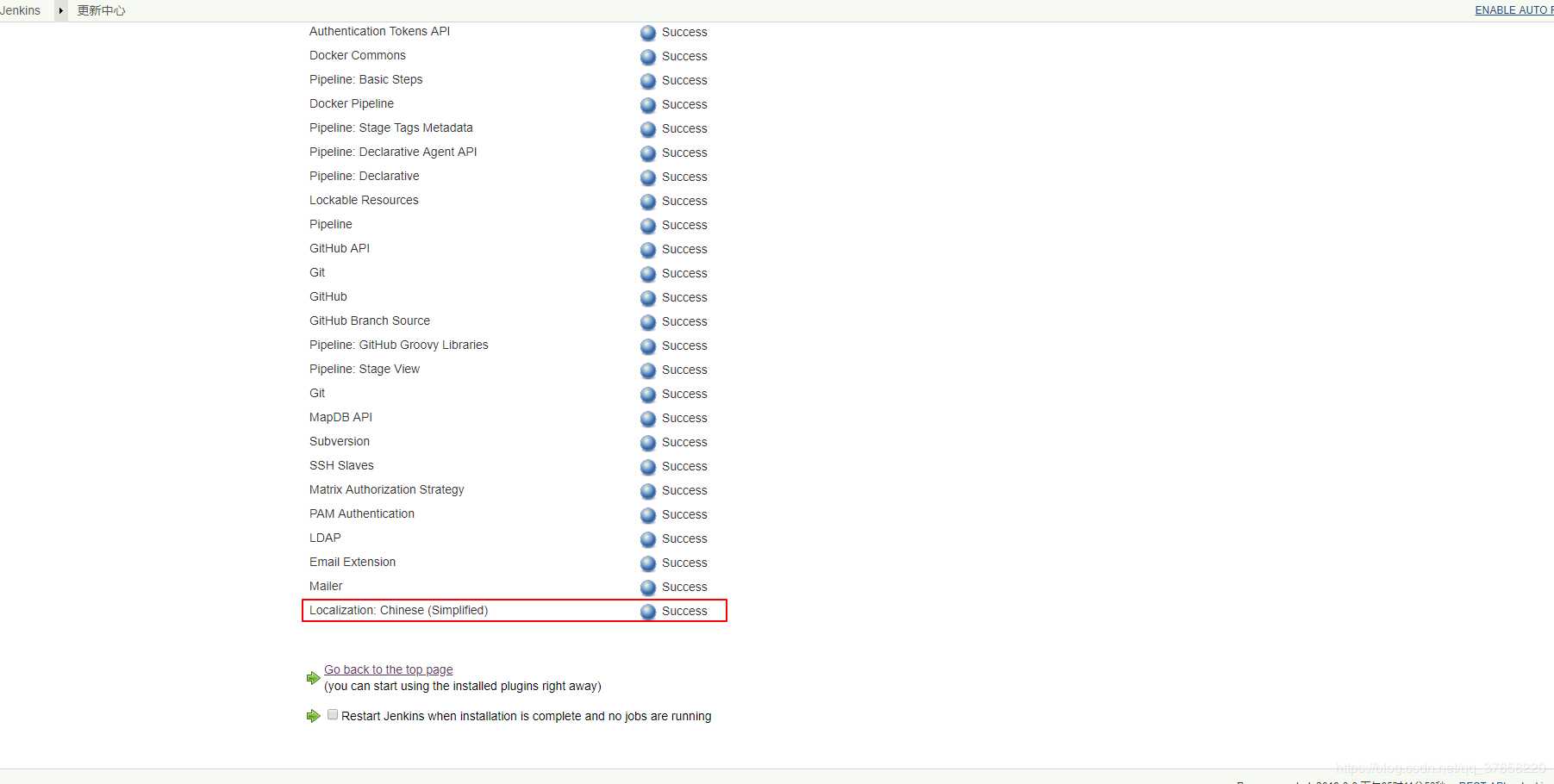Select the Docker Pipeline plugin name
The height and width of the screenshot is (784, 1554).
tap(352, 103)
